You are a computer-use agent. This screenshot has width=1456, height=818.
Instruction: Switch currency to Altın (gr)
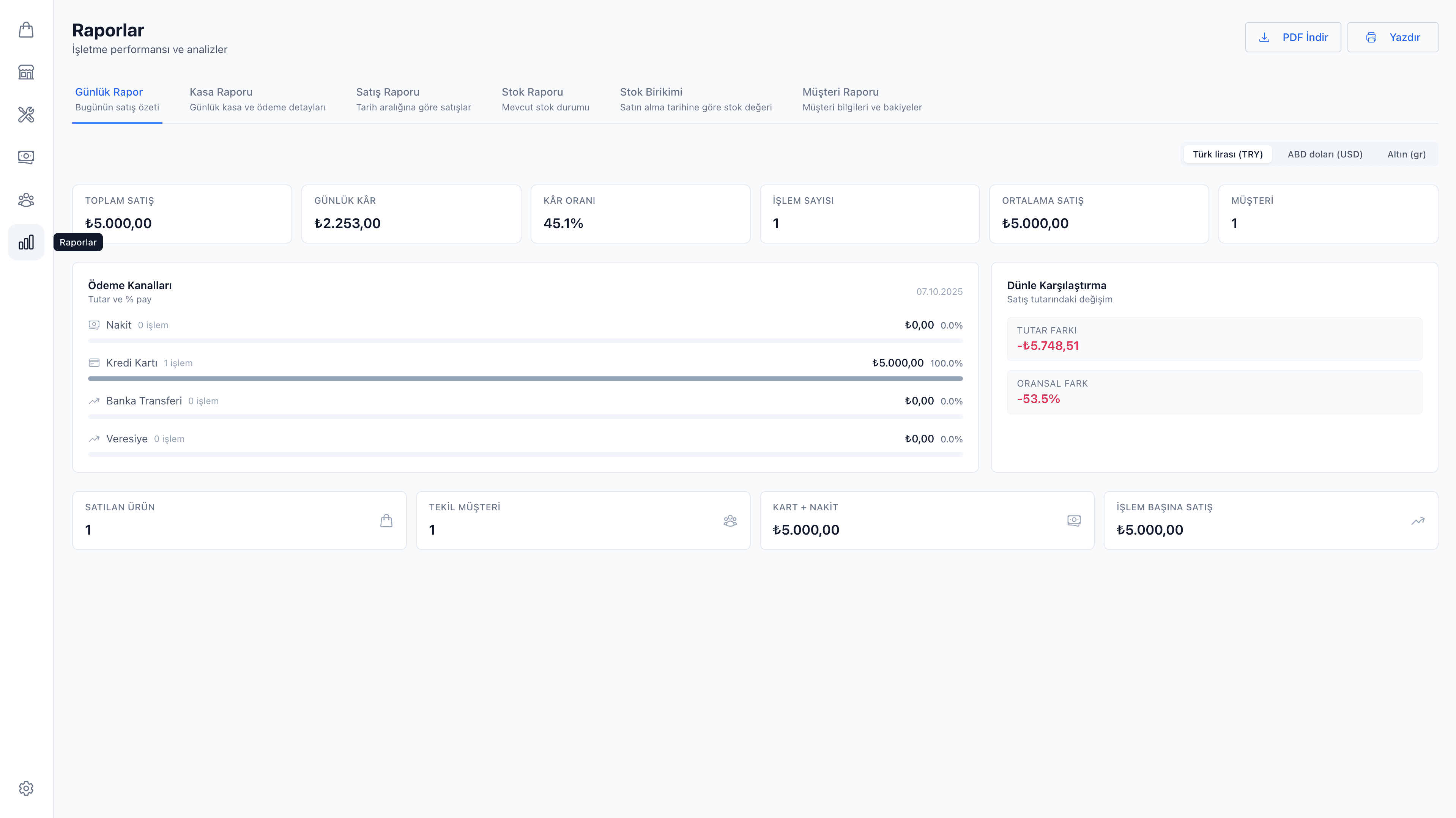pos(1406,154)
